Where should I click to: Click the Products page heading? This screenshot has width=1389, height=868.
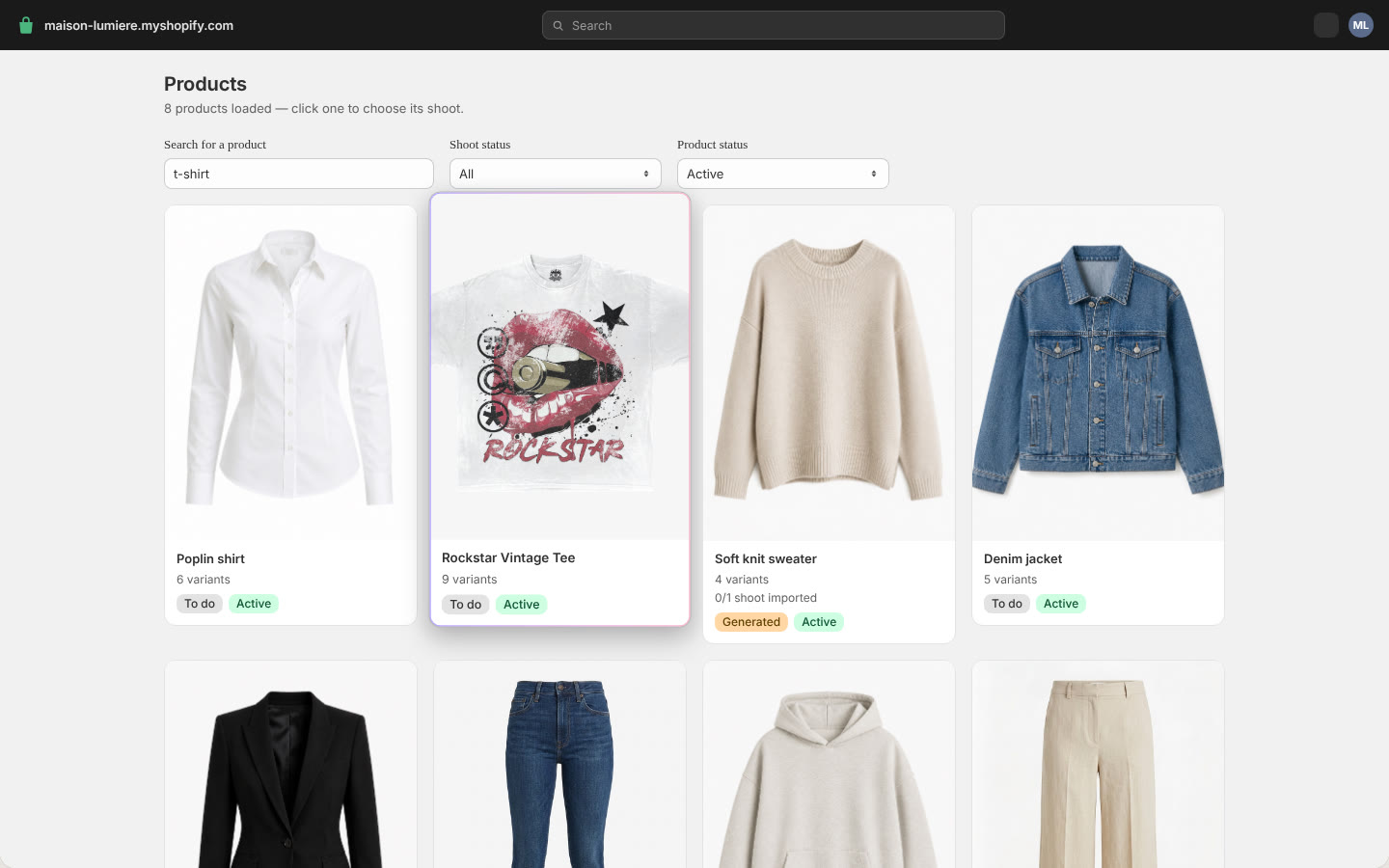(x=205, y=84)
